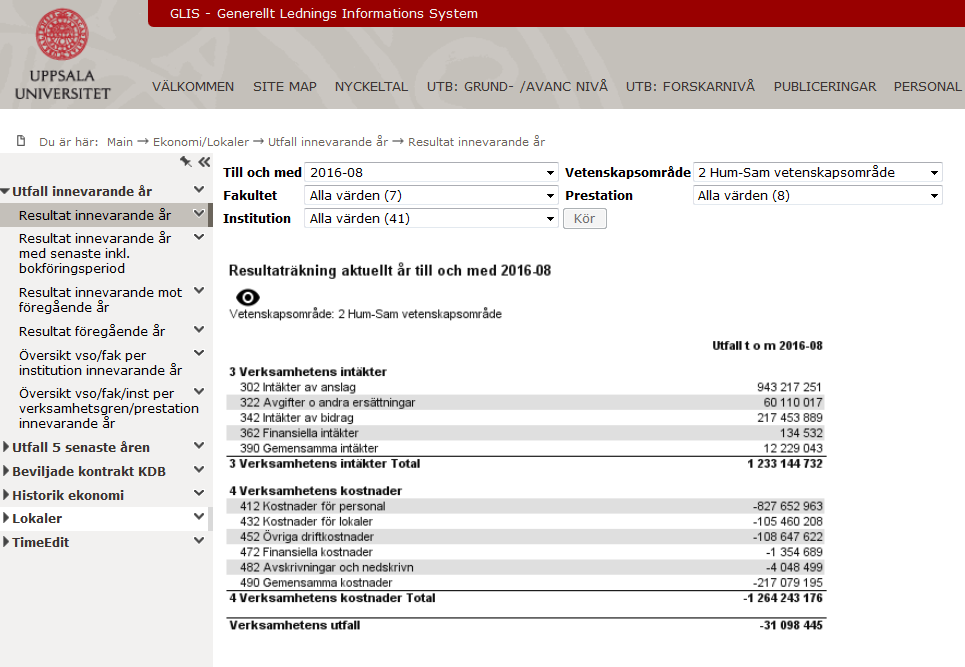Image resolution: width=965 pixels, height=667 pixels.
Task: Click the 432 Kostnader för lokaler row
Action: tap(526, 522)
